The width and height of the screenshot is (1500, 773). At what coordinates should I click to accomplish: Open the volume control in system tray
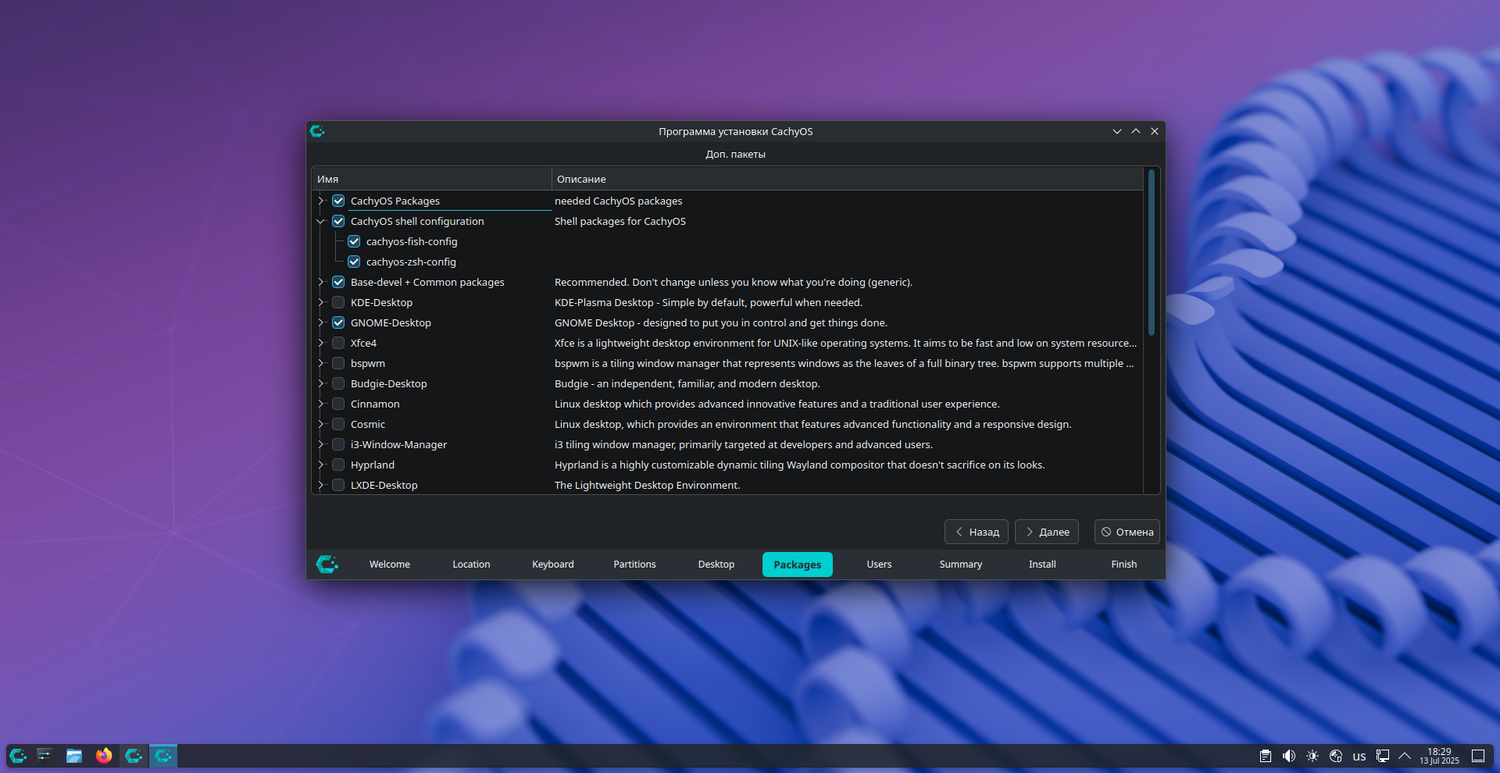(1289, 756)
